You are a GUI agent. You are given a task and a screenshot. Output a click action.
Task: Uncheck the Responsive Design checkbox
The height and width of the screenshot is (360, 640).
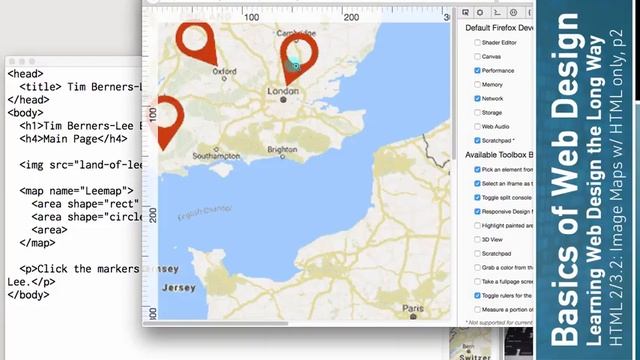point(477,211)
